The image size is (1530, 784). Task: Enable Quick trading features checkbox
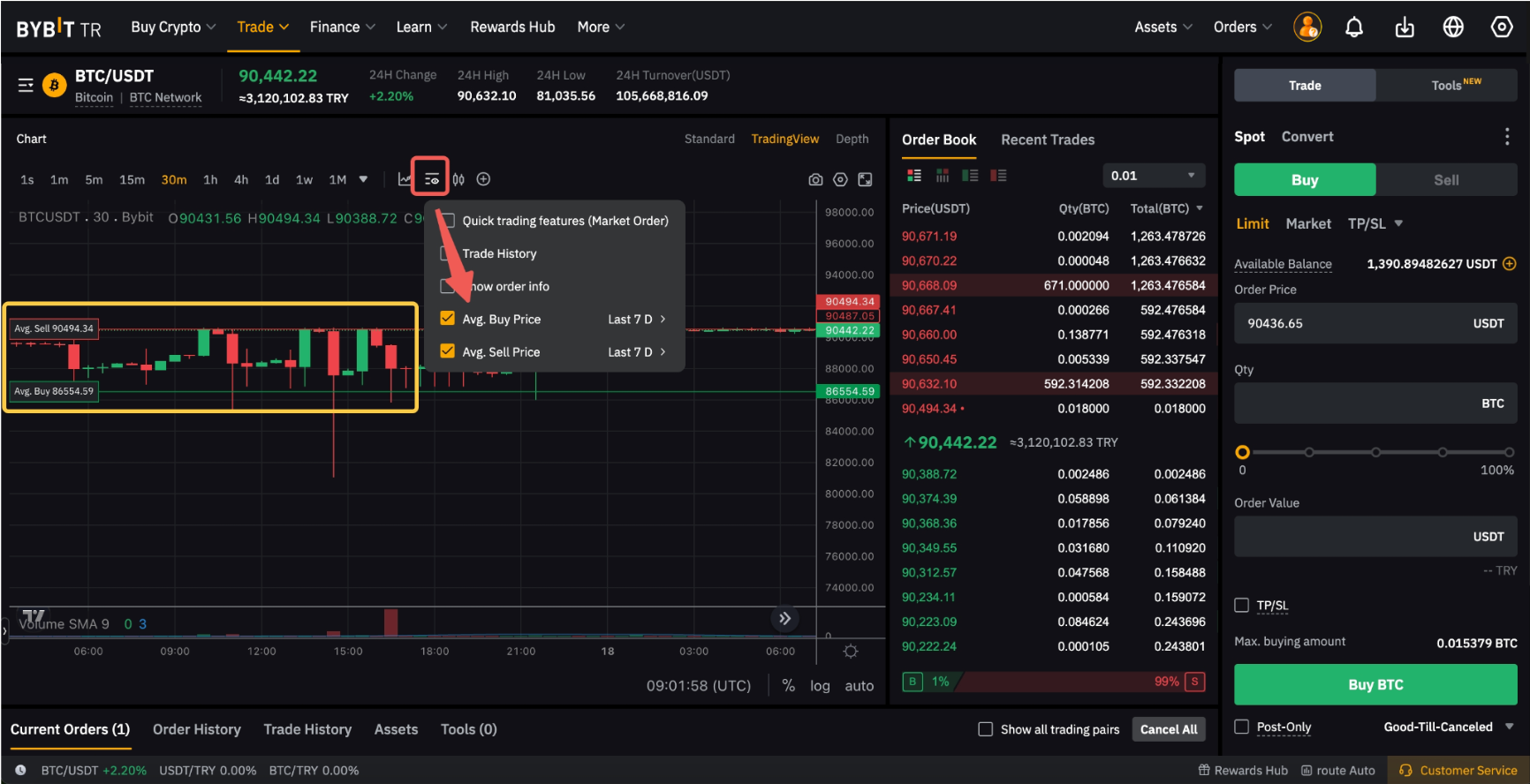coord(448,221)
